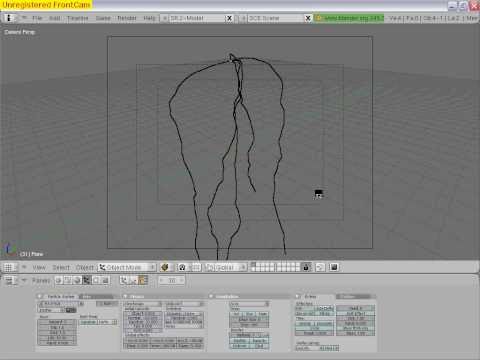Click the SR:2-Model screen name field
The height and width of the screenshot is (360, 480).
(x=197, y=18)
